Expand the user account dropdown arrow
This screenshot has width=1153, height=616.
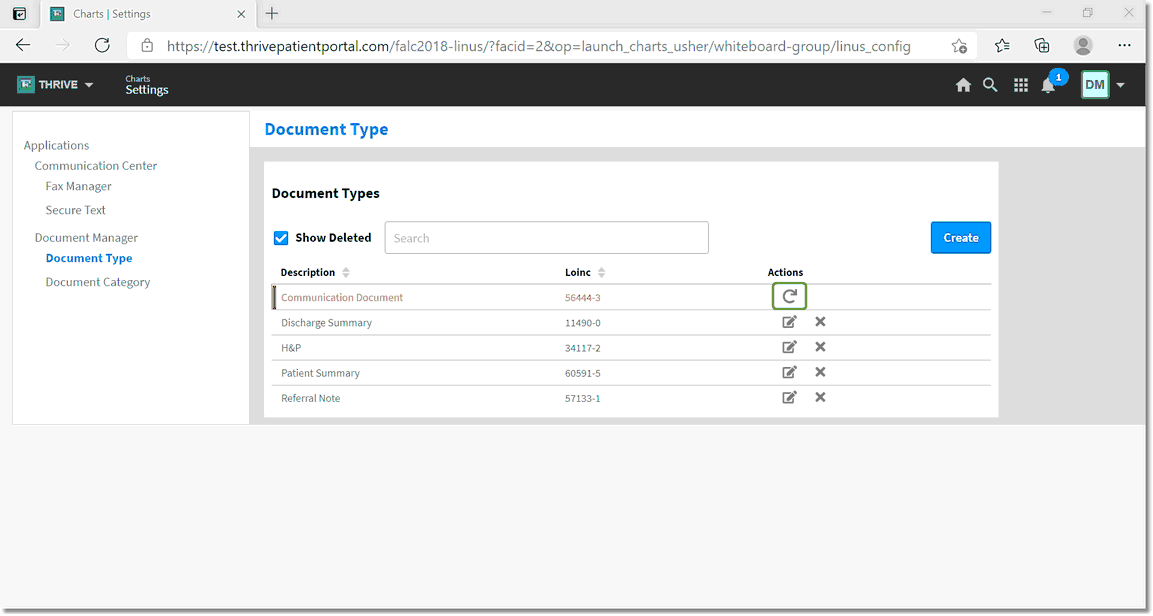[1121, 85]
